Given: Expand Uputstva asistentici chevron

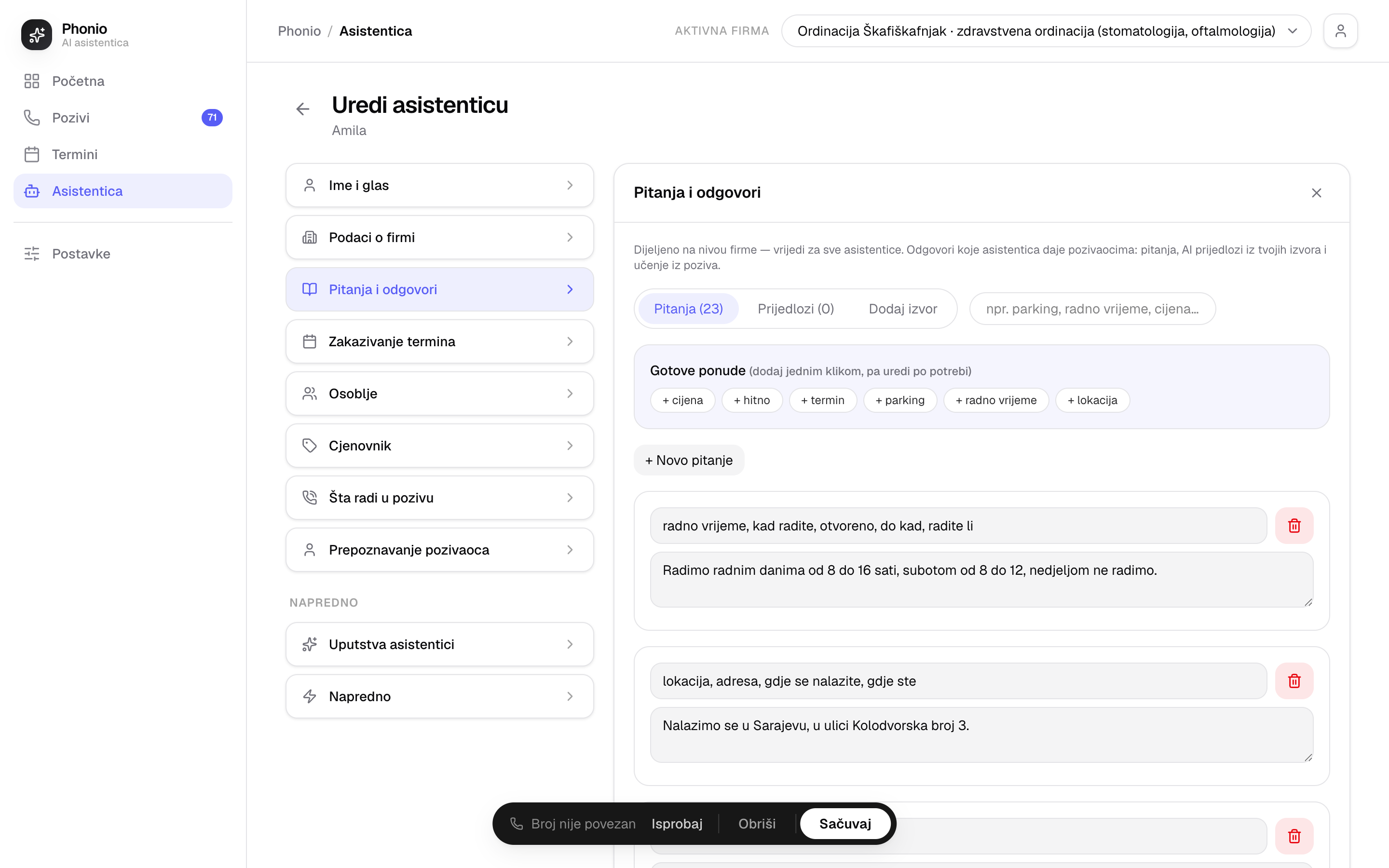Looking at the screenshot, I should coord(570,644).
